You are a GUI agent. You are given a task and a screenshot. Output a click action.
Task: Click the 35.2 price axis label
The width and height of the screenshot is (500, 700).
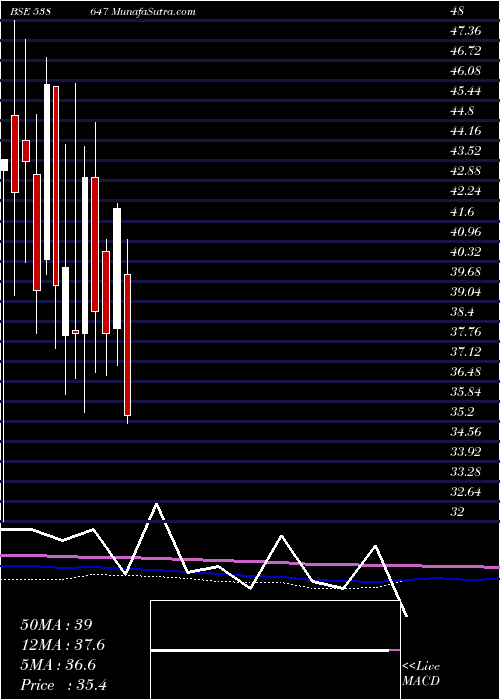(x=462, y=412)
